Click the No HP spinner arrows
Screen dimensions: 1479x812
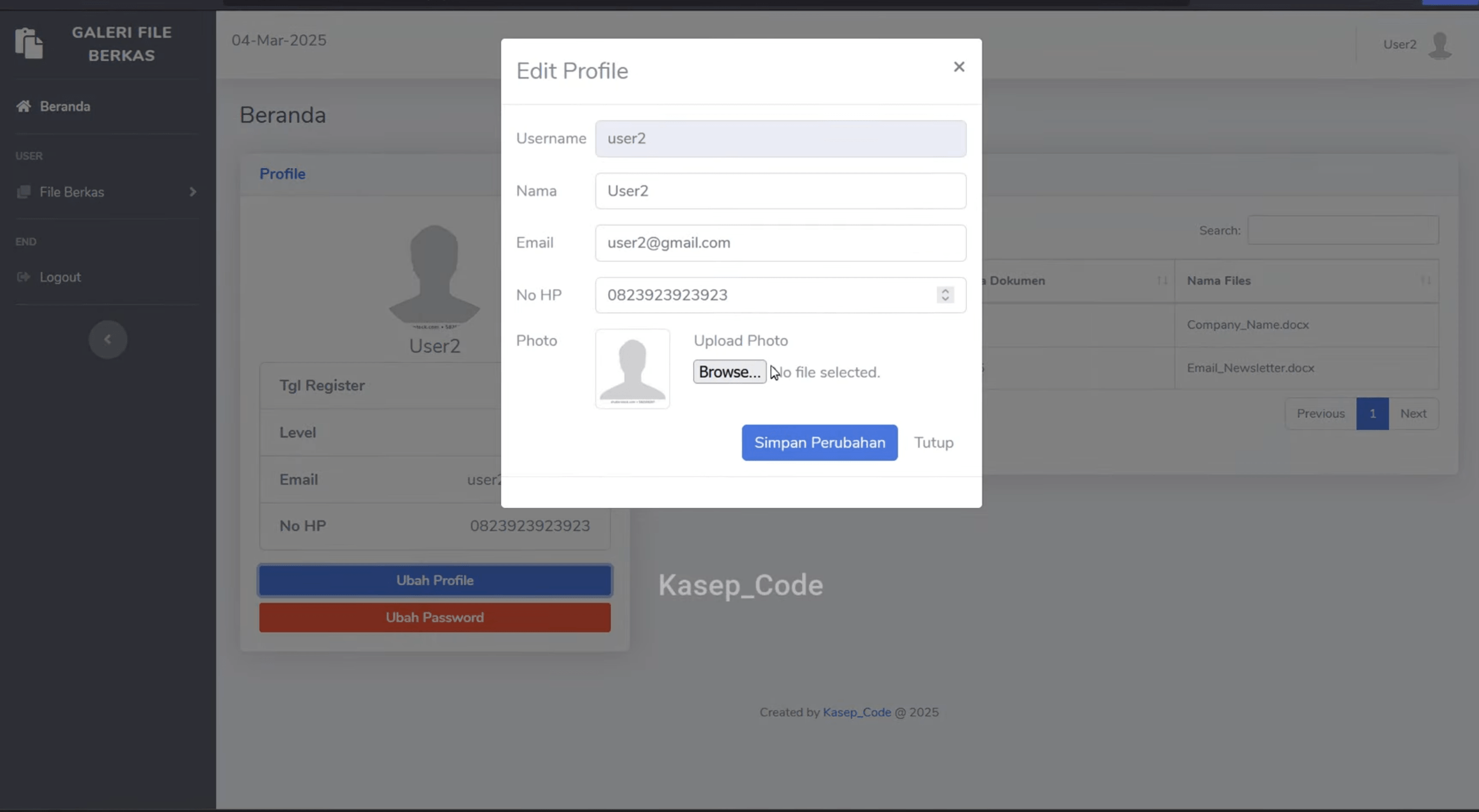coord(945,295)
